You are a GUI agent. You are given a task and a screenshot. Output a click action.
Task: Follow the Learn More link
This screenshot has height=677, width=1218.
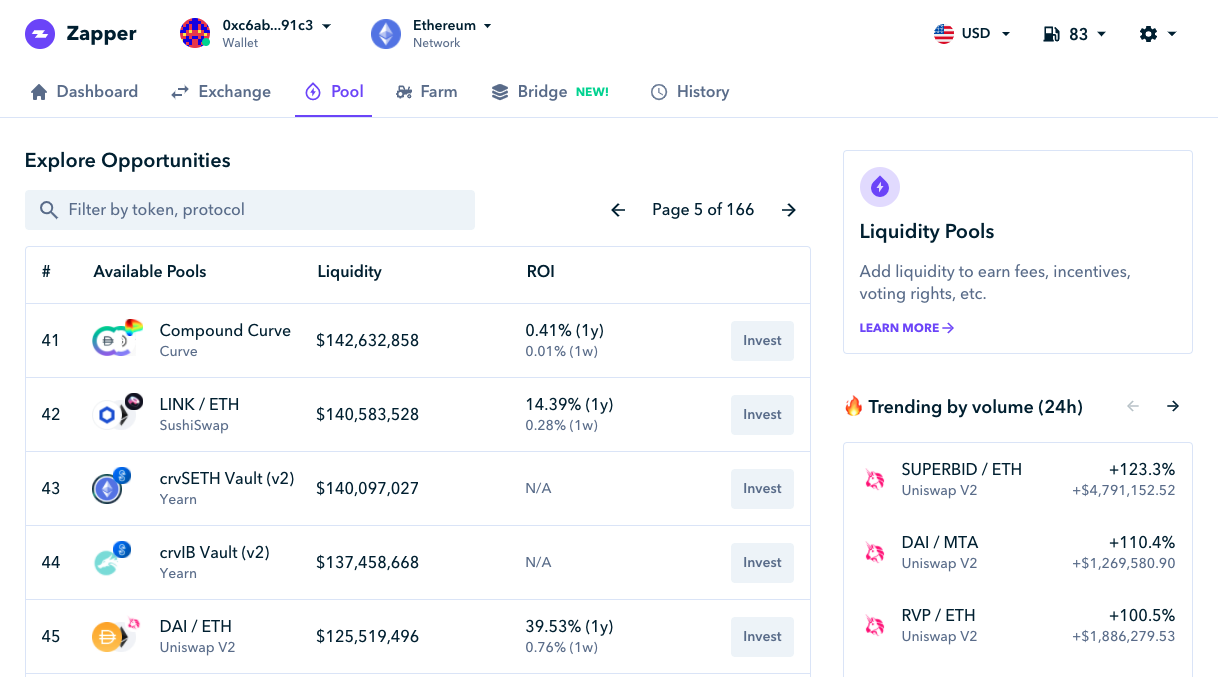click(x=906, y=328)
